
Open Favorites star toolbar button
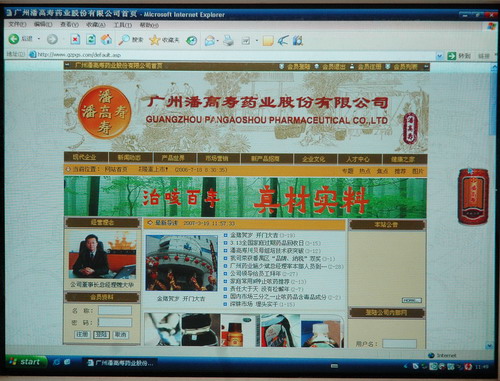[155, 40]
